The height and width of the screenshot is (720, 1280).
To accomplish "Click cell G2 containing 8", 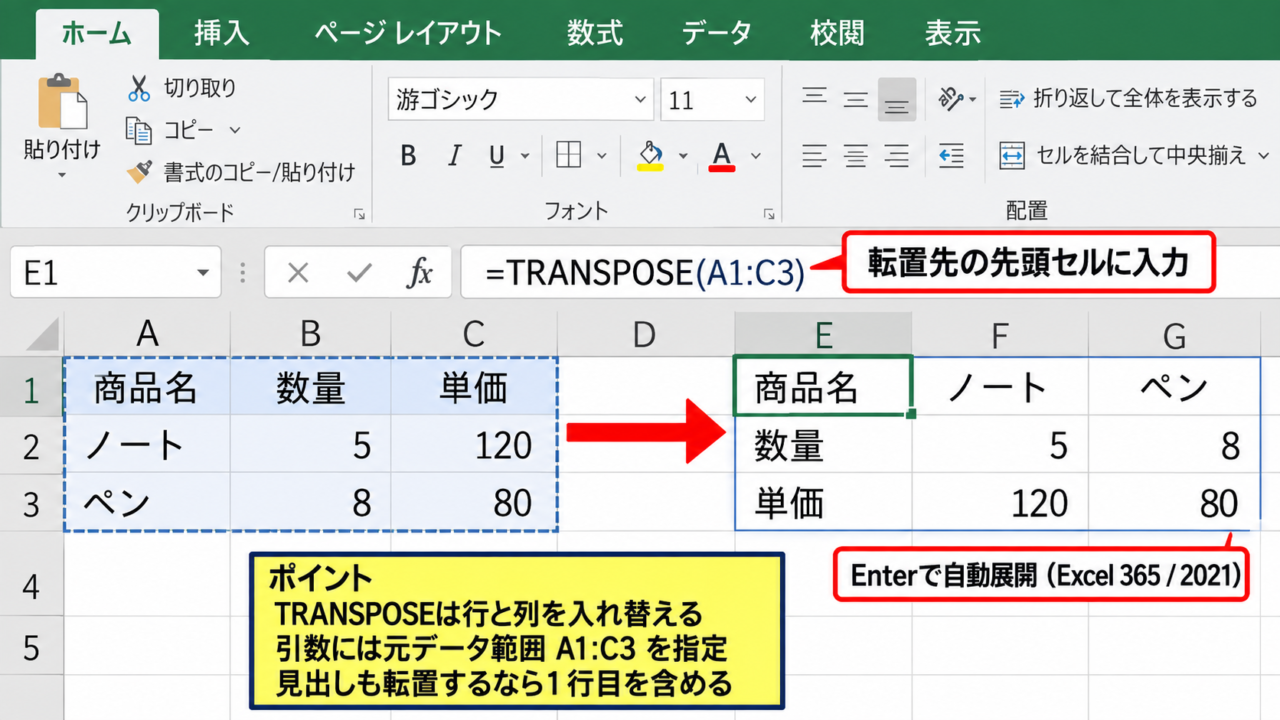I will click(1175, 444).
